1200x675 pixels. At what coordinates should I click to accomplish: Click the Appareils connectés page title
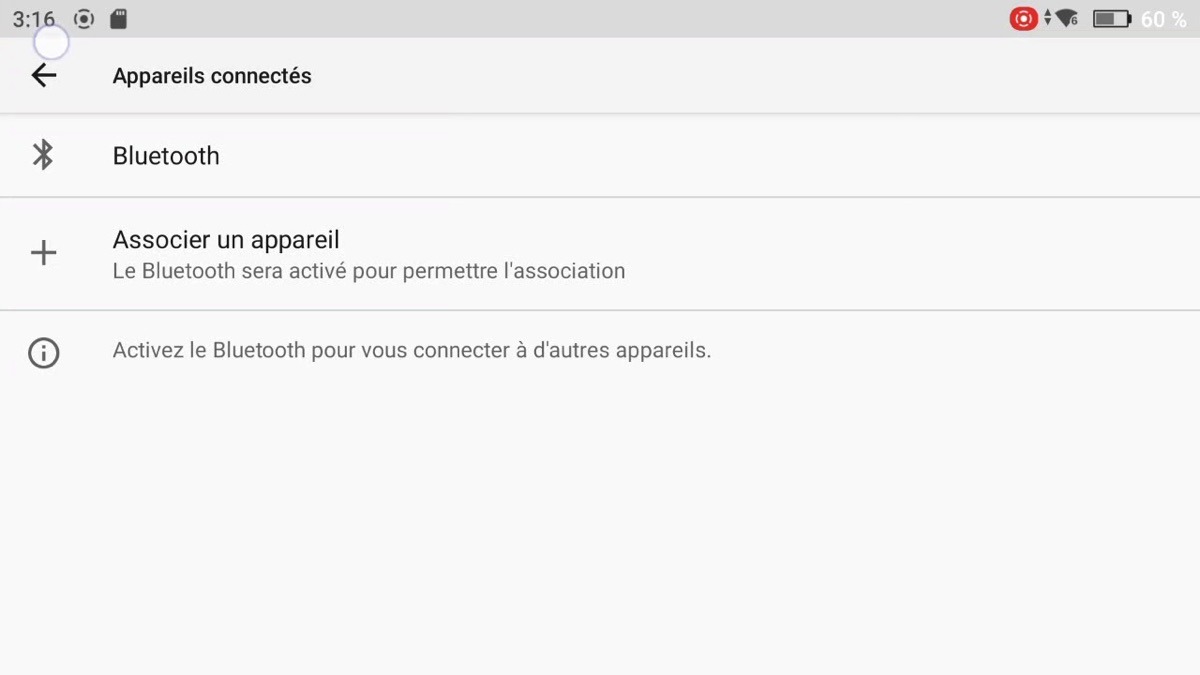(x=212, y=76)
